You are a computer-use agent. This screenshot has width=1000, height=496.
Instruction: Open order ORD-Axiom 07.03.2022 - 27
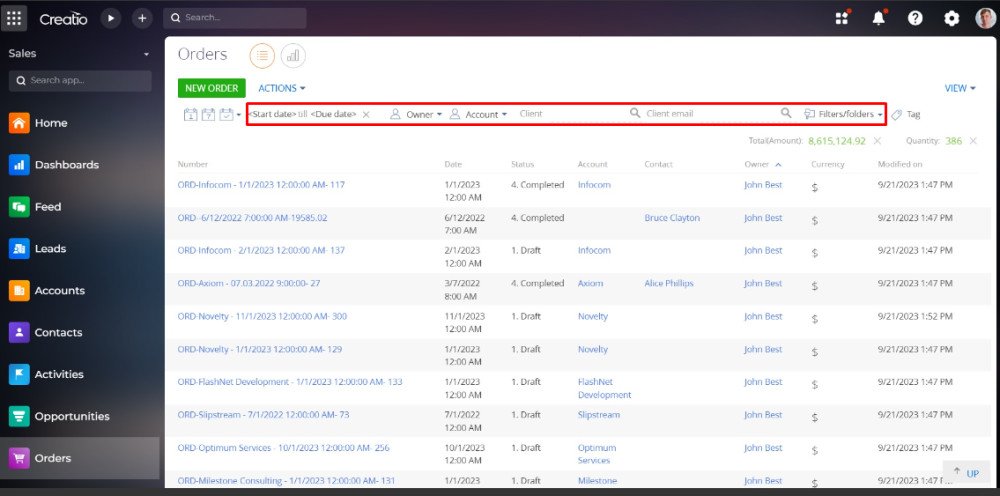click(249, 284)
